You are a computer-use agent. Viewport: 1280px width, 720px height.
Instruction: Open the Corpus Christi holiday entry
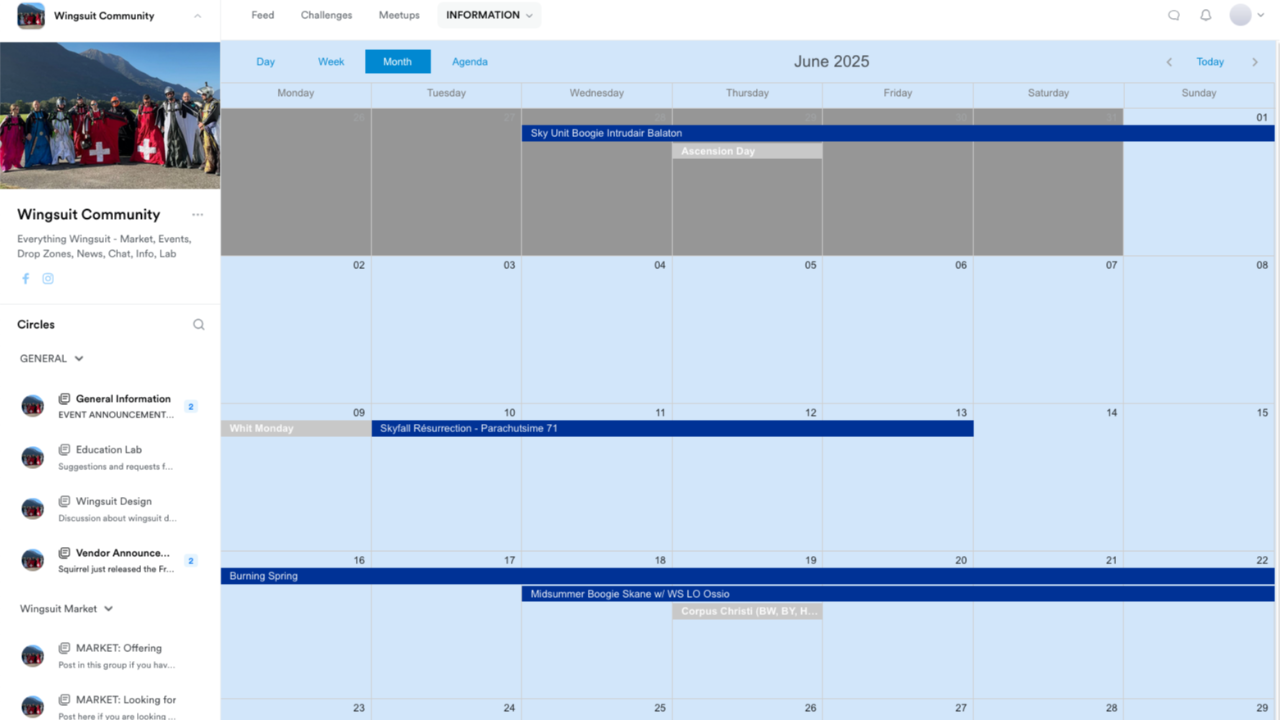coord(747,611)
